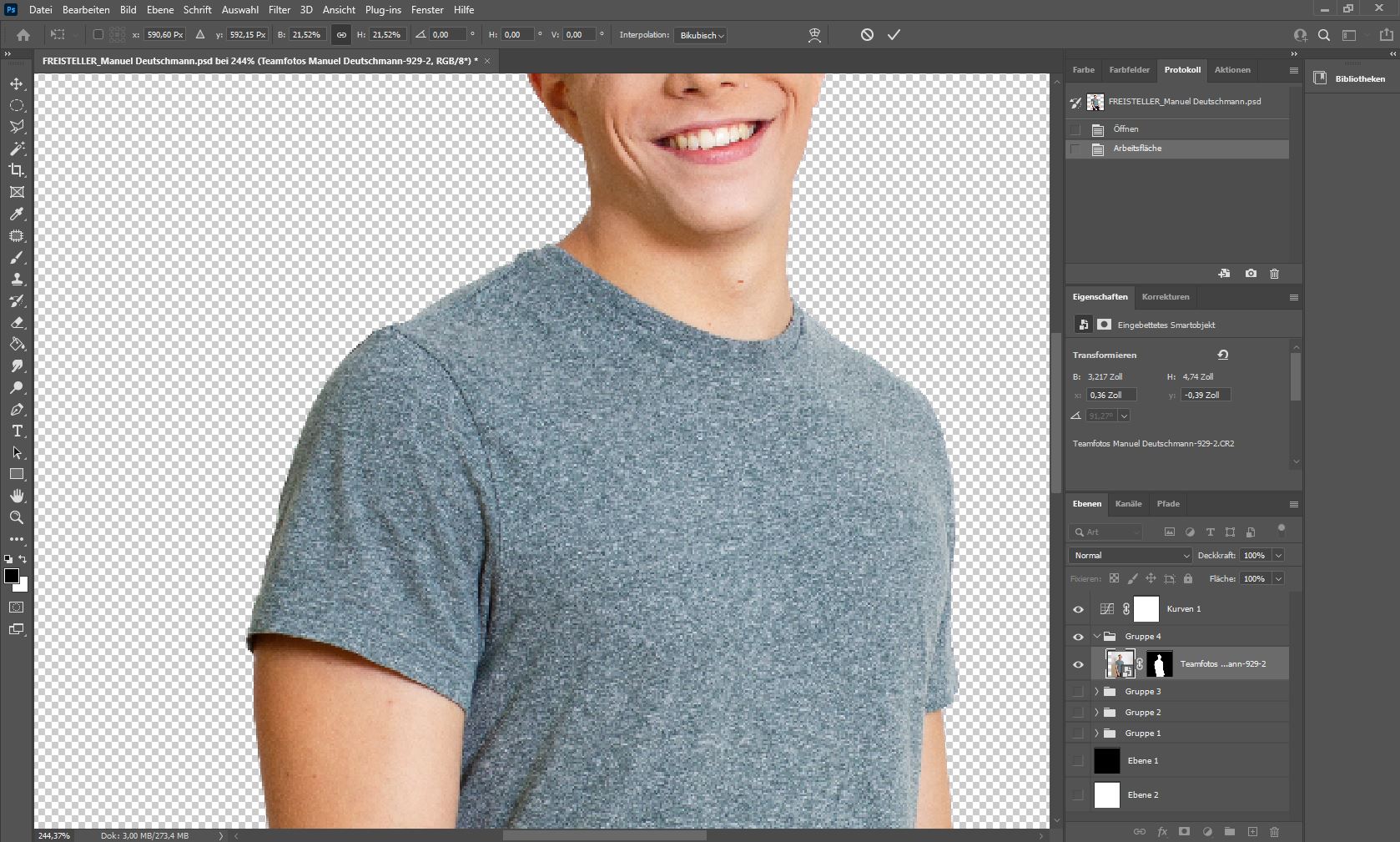Open the blend mode dropdown showing Normal
Image resolution: width=1400 pixels, height=842 pixels.
[x=1129, y=555]
